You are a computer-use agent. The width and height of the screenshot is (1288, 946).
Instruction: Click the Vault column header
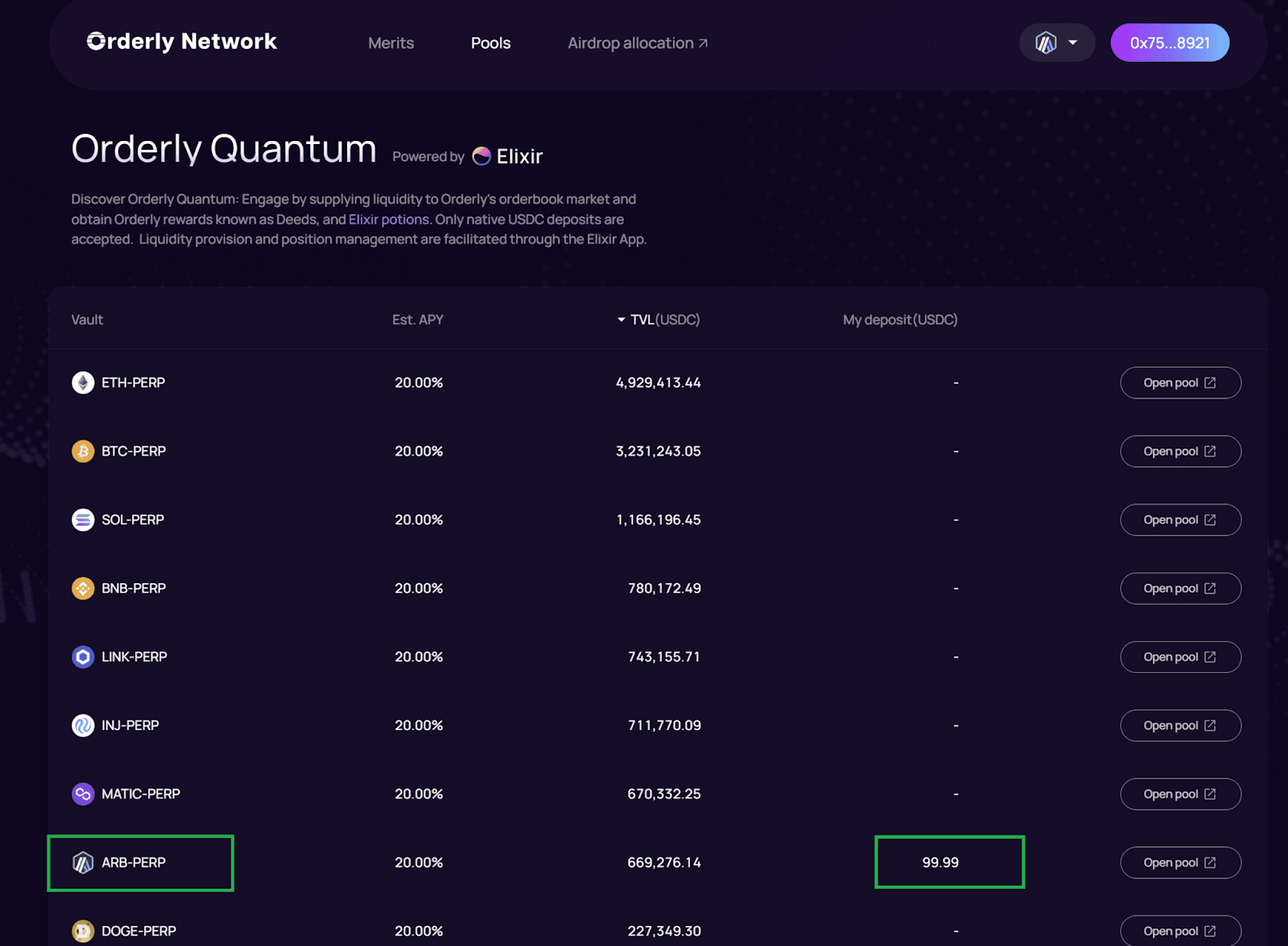pos(87,320)
